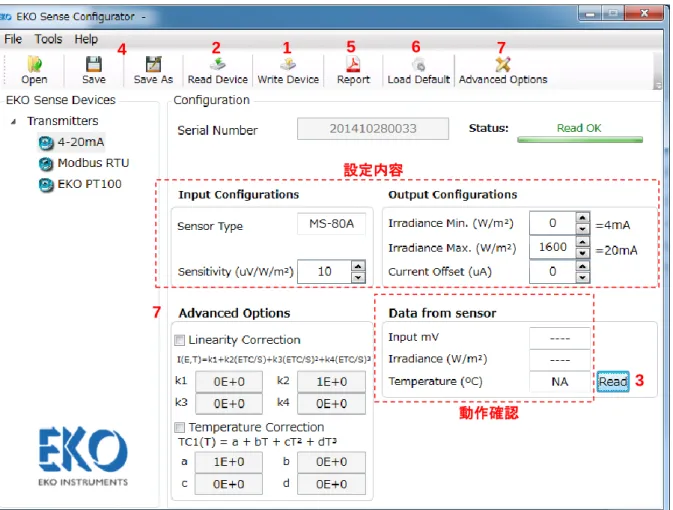673x510 pixels.
Task: Click the EKO app icon in title bar
Action: (x=5, y=17)
